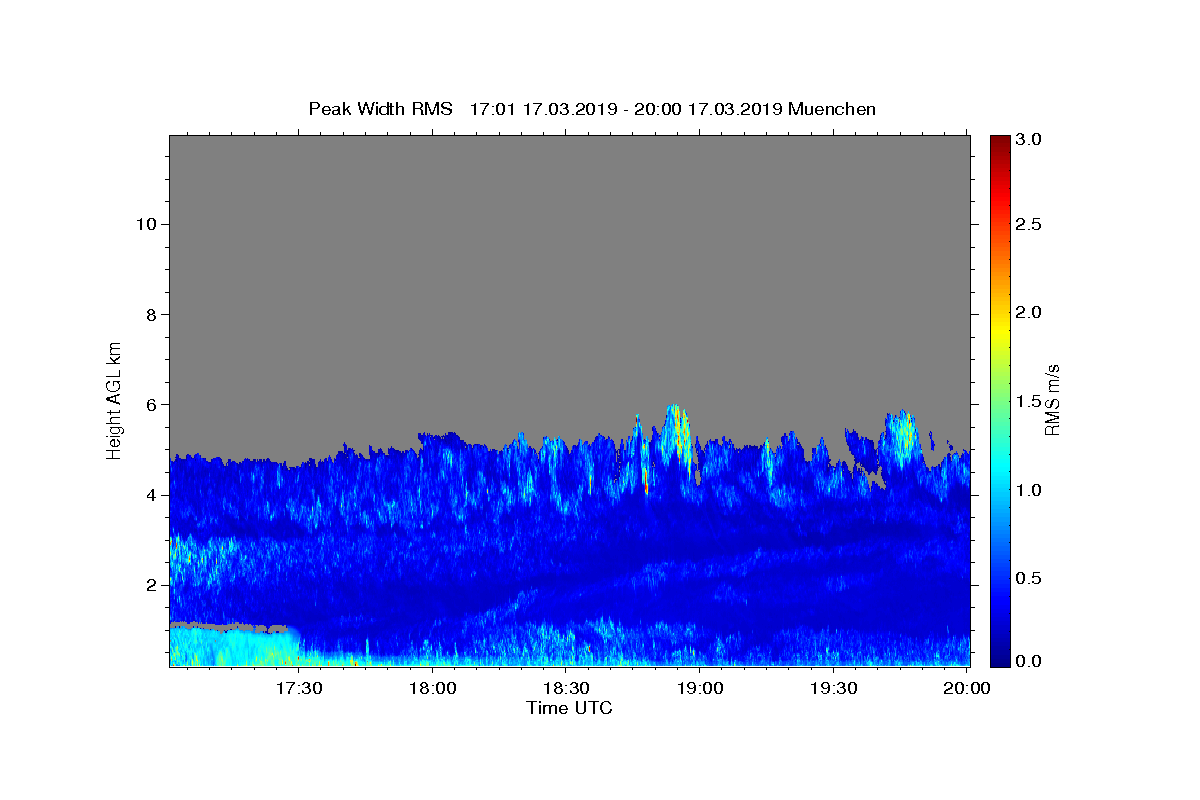
Task: Click the 'RMS m/s' colorbar title
Action: [1053, 399]
